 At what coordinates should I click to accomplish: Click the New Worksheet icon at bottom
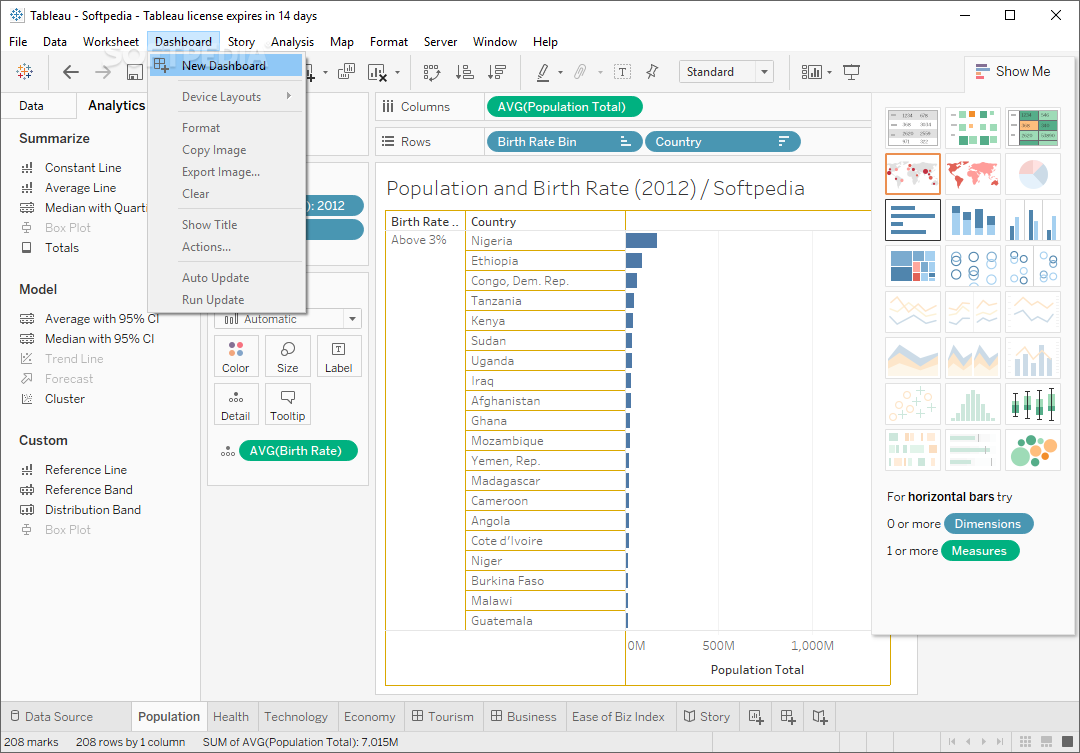(x=756, y=716)
